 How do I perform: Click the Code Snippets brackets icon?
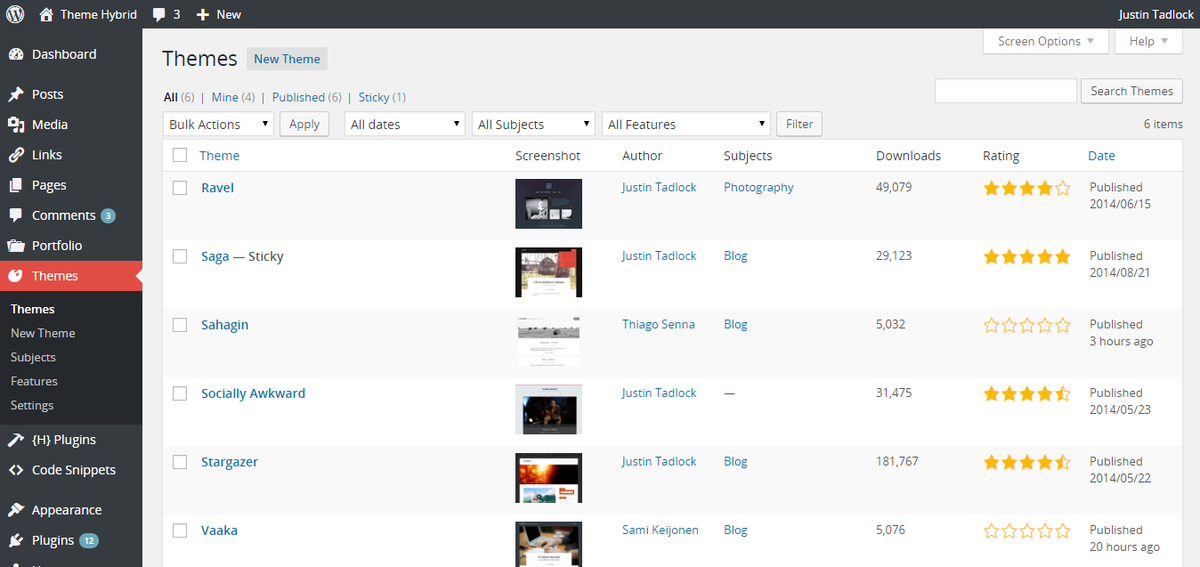point(16,470)
